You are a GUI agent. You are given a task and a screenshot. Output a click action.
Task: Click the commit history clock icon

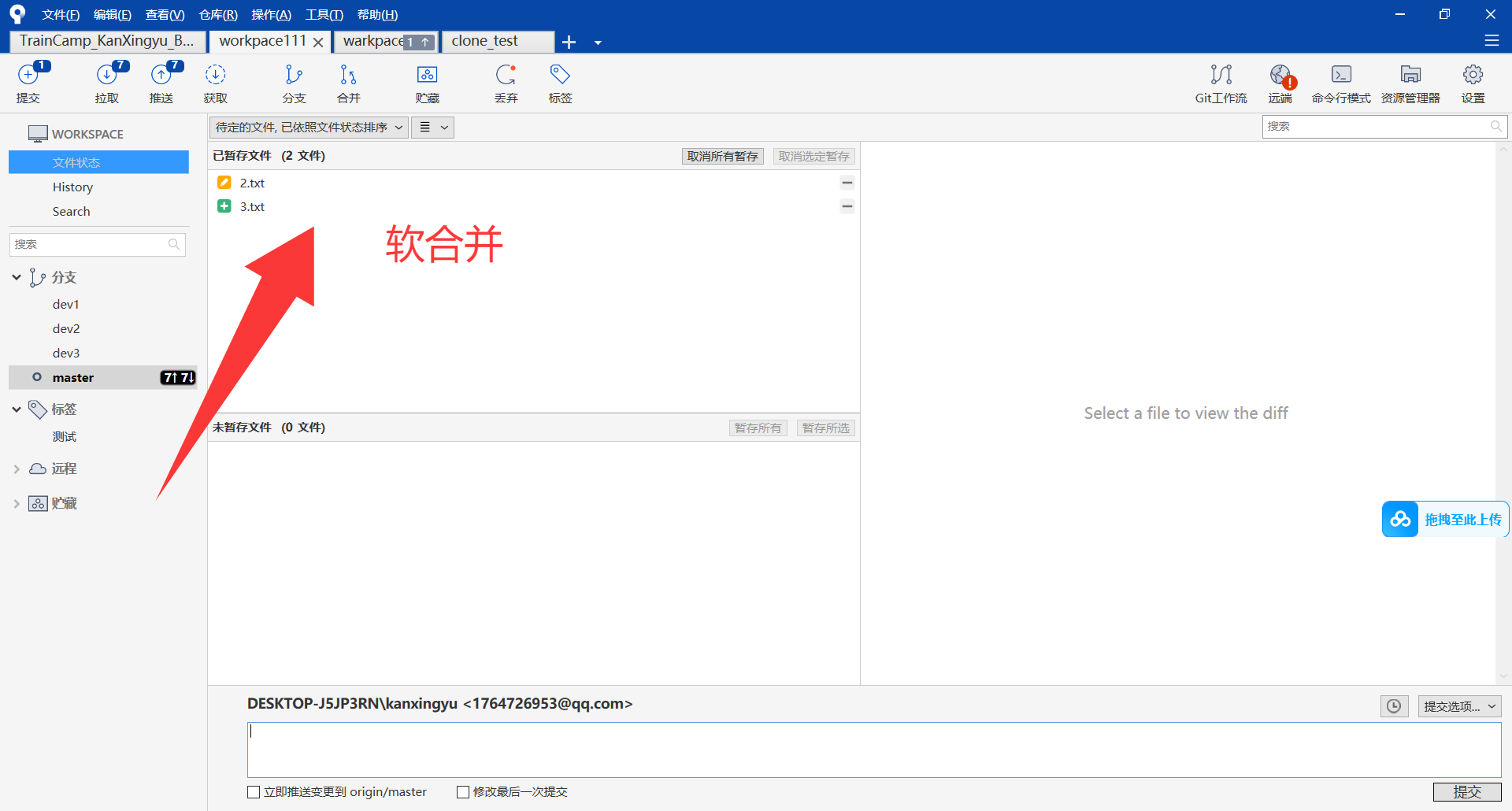[x=1394, y=706]
